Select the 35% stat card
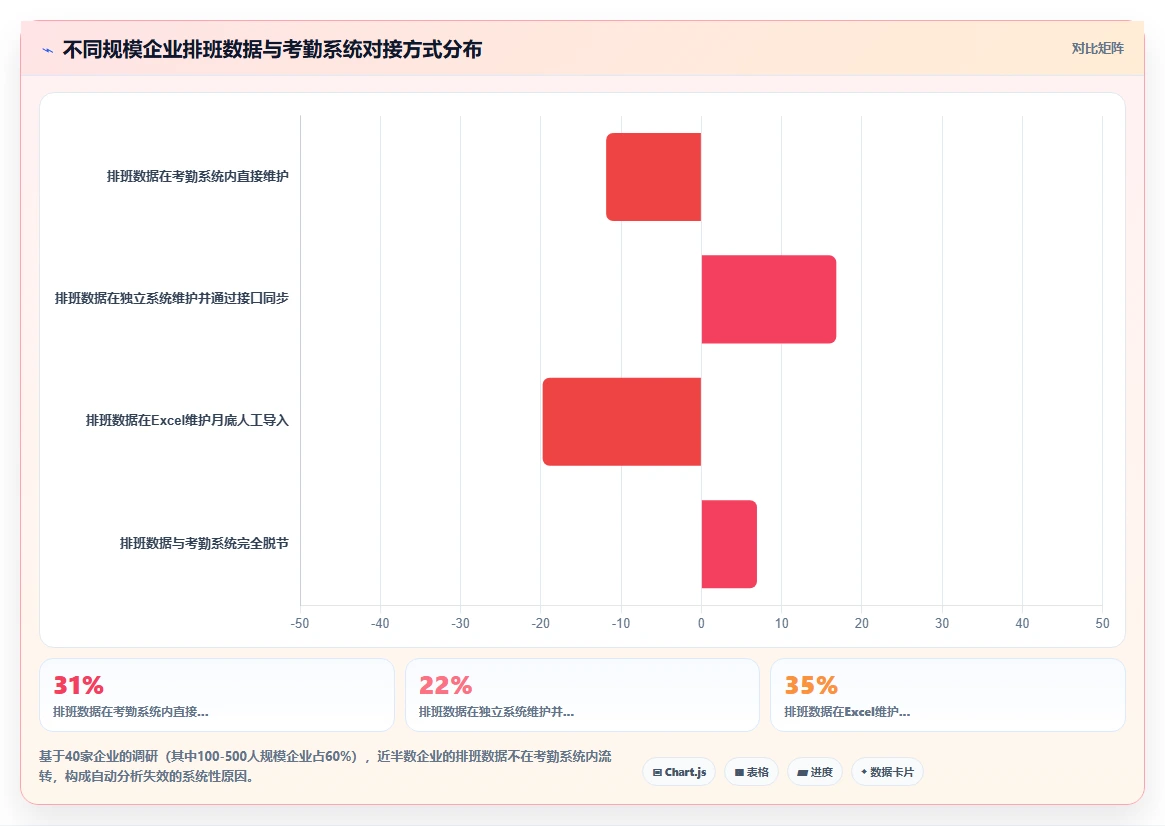The height and width of the screenshot is (826, 1165). 948,695
